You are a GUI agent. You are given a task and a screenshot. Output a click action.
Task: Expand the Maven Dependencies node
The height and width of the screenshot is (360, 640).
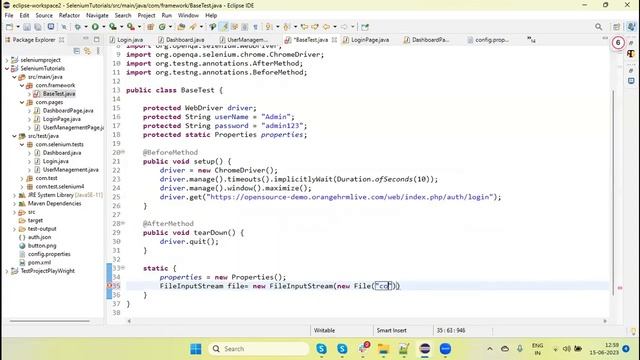click(14, 204)
